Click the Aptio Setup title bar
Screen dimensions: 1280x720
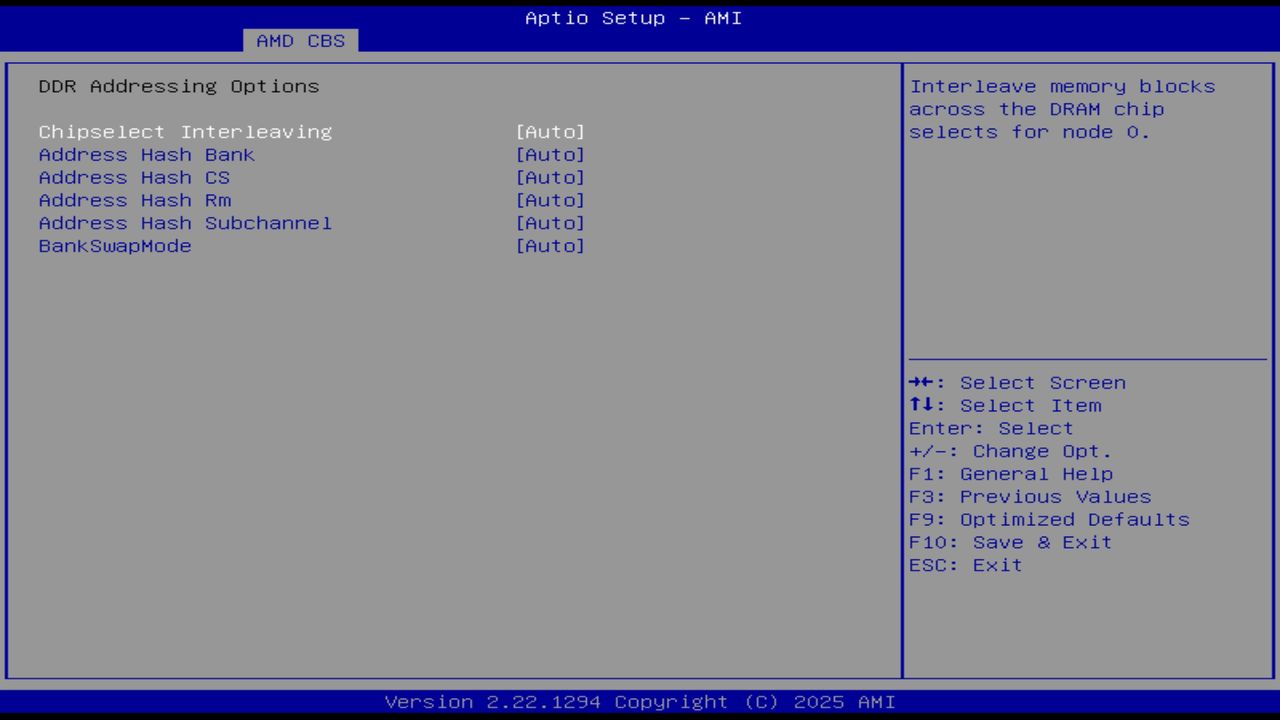[632, 17]
